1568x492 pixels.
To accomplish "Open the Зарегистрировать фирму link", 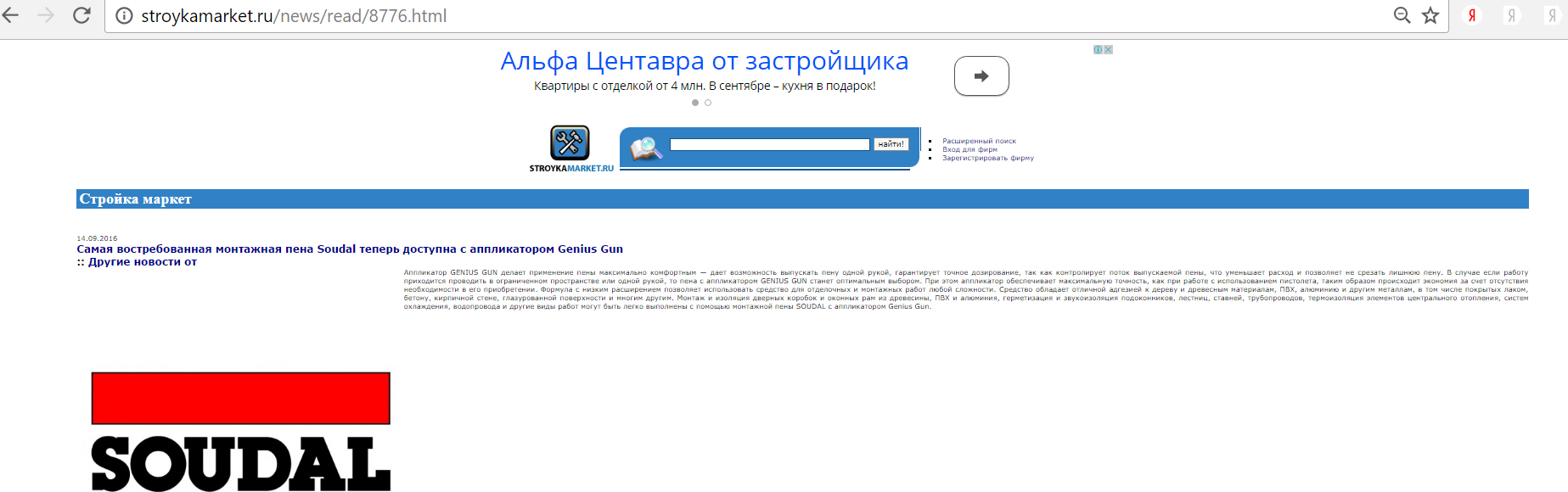I will click(988, 158).
